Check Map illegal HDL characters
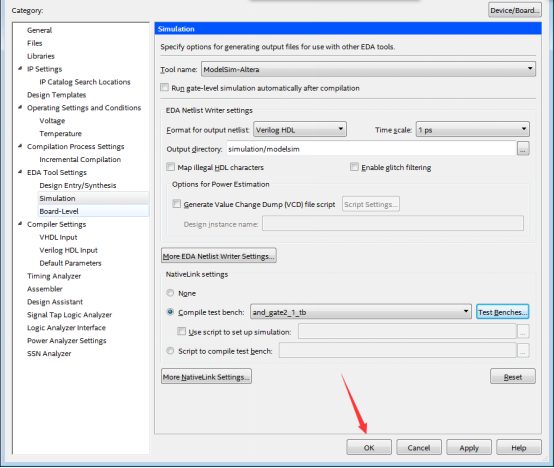Viewport: 554px width, 468px height. tap(170, 167)
